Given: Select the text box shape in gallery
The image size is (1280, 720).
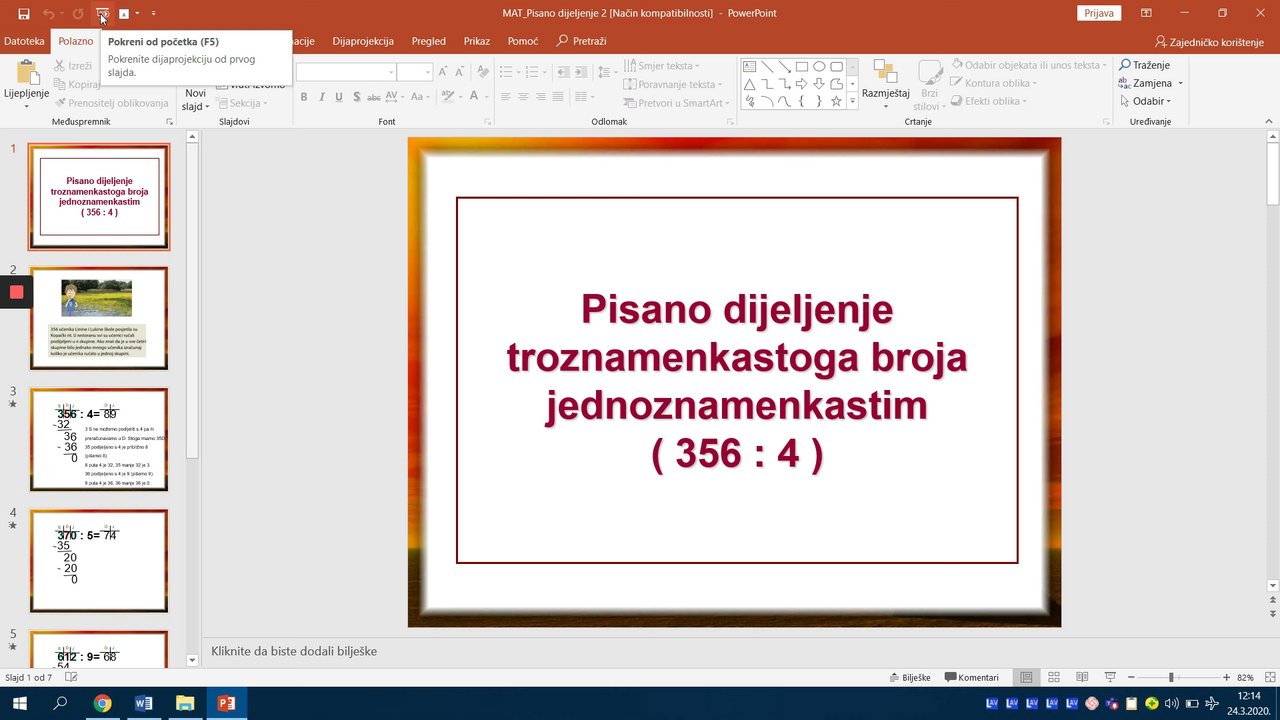Looking at the screenshot, I should 750,67.
